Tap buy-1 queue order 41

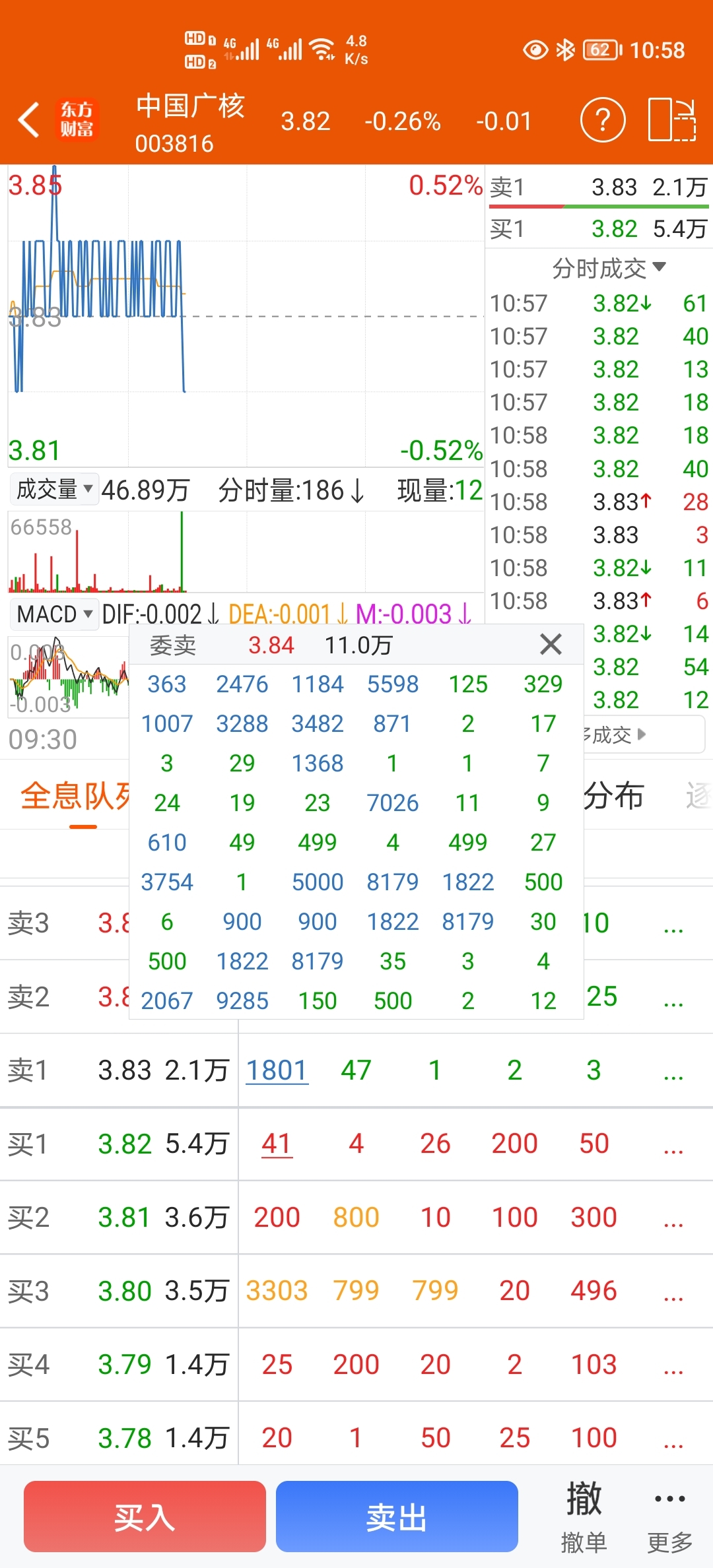pos(277,1144)
